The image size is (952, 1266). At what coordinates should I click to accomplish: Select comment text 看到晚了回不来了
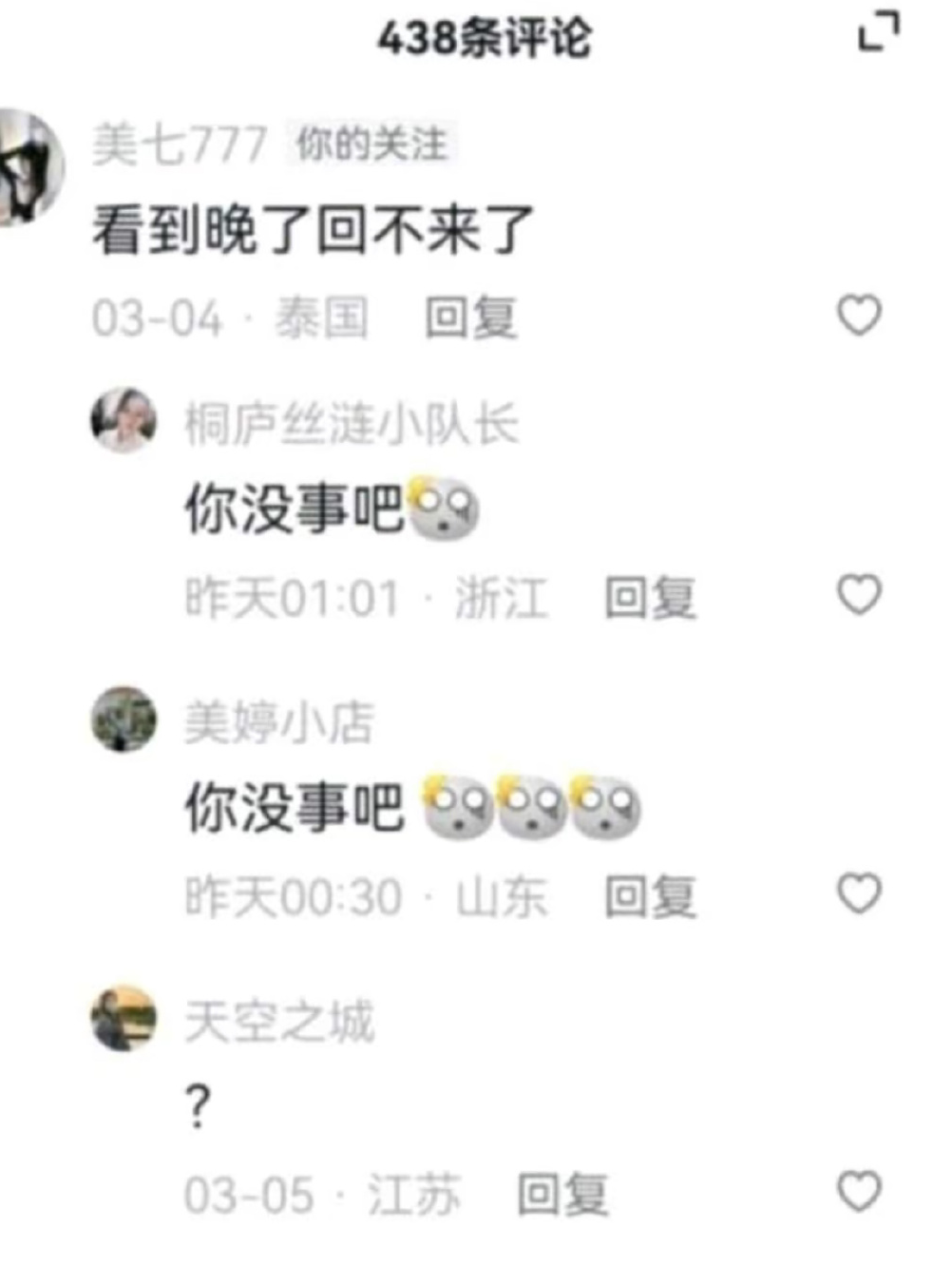pyautogui.click(x=313, y=230)
